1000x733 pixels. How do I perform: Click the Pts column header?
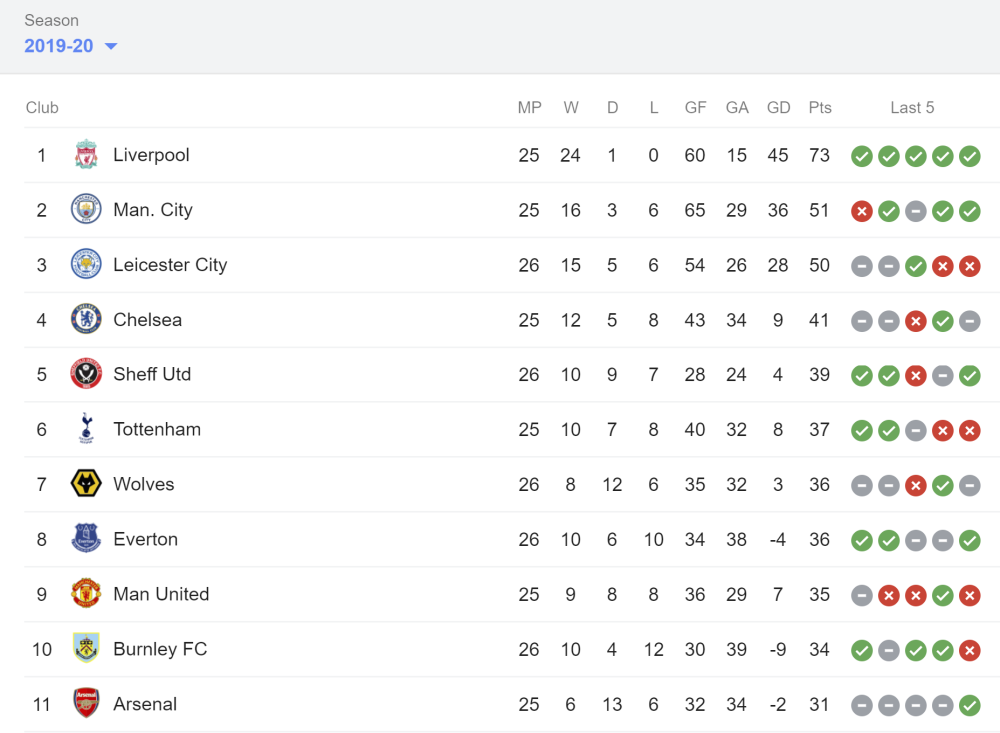click(820, 107)
